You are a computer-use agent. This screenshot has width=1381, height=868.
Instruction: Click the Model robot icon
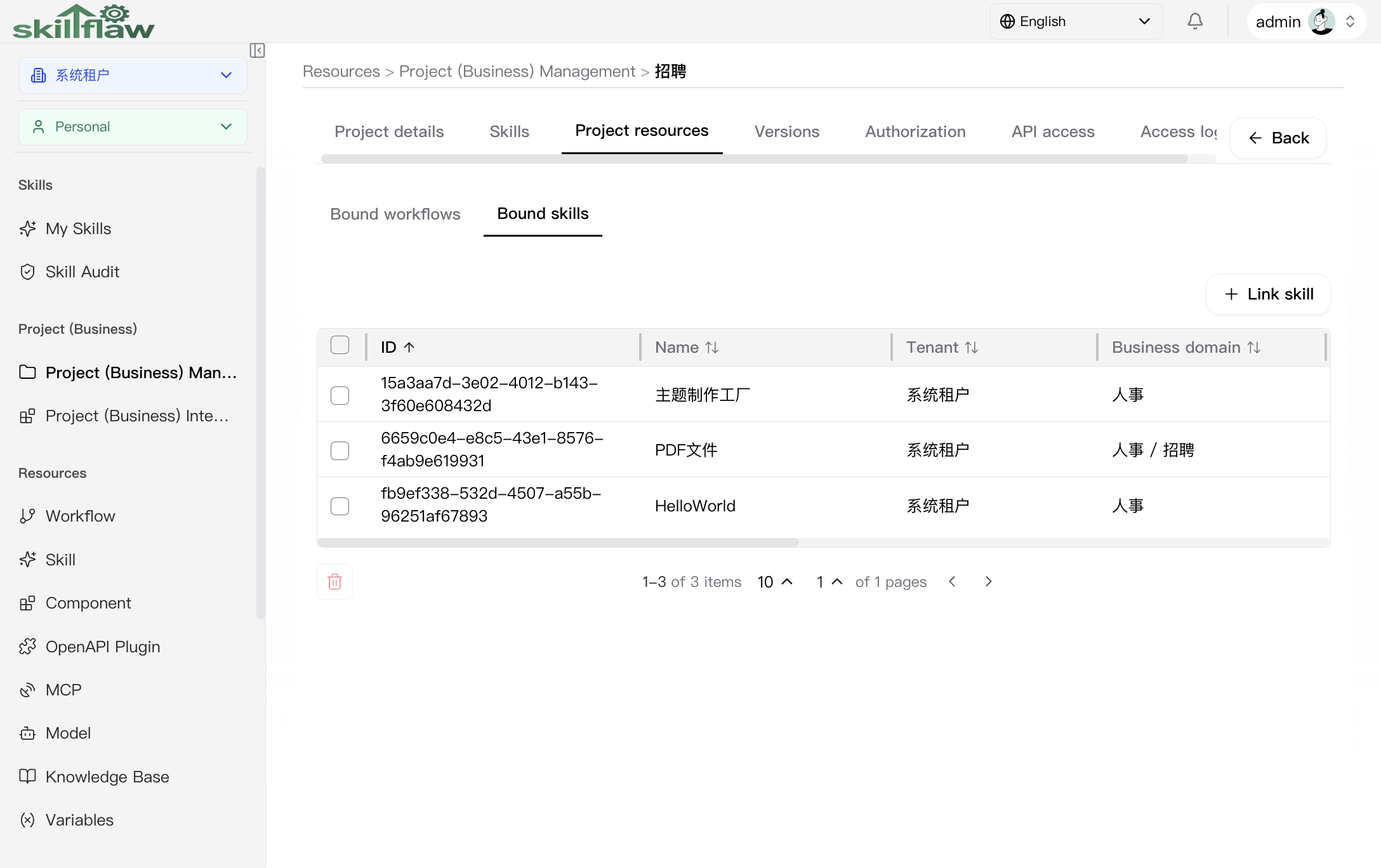pyautogui.click(x=27, y=733)
